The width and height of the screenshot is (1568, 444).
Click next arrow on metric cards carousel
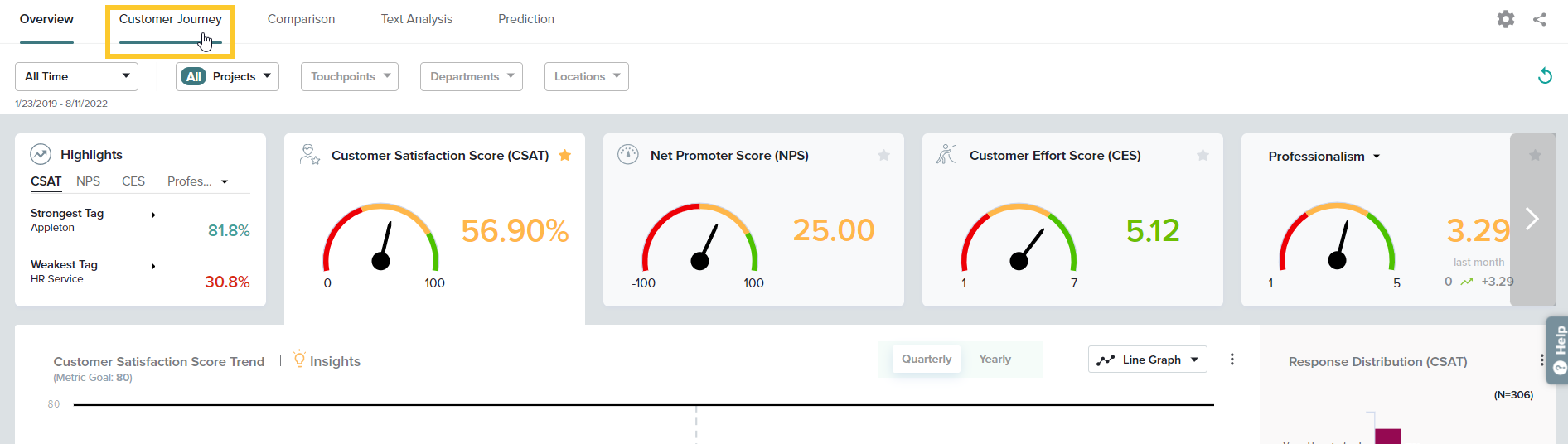pyautogui.click(x=1532, y=220)
